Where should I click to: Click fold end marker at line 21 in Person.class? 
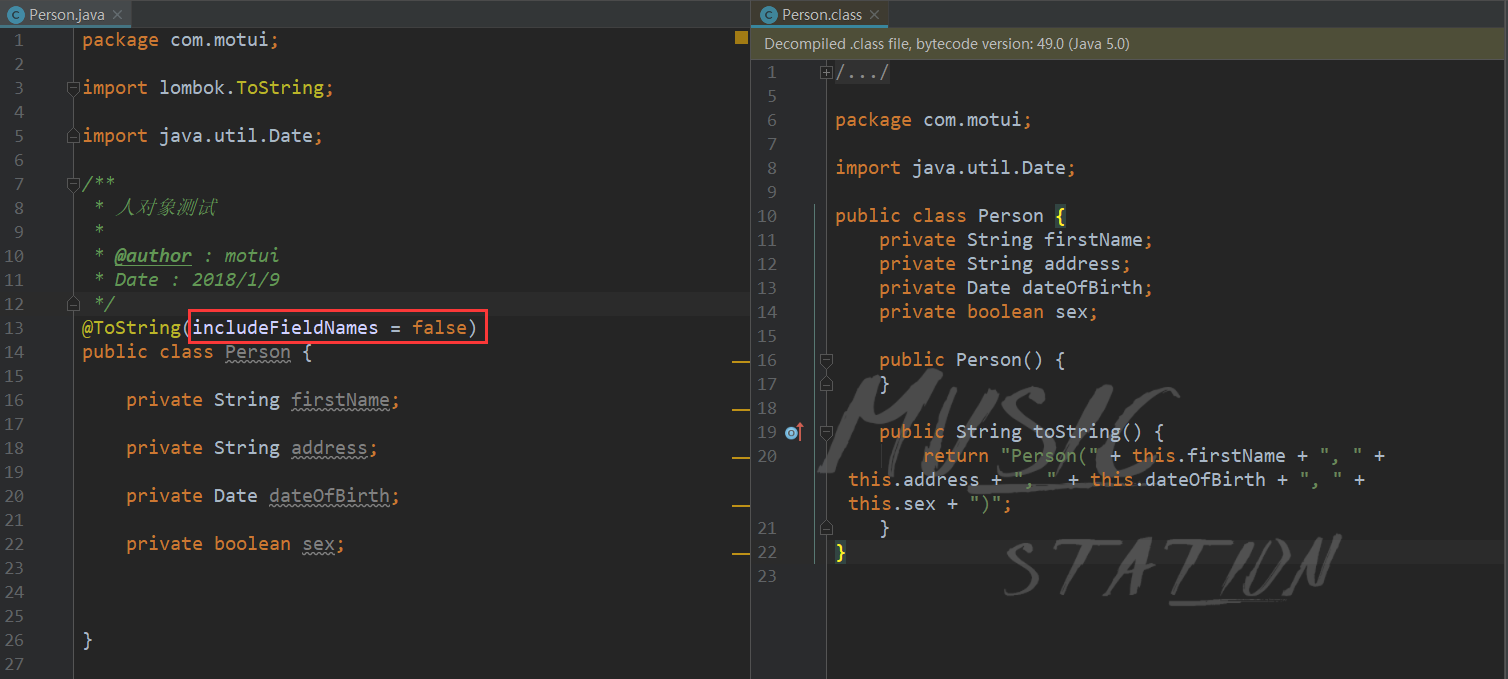click(826, 527)
